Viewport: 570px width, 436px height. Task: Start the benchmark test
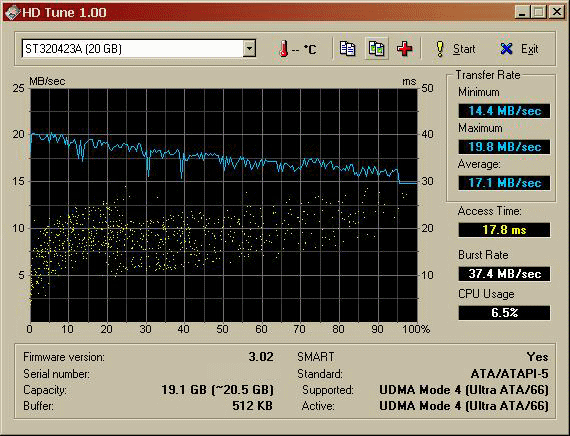(455, 49)
